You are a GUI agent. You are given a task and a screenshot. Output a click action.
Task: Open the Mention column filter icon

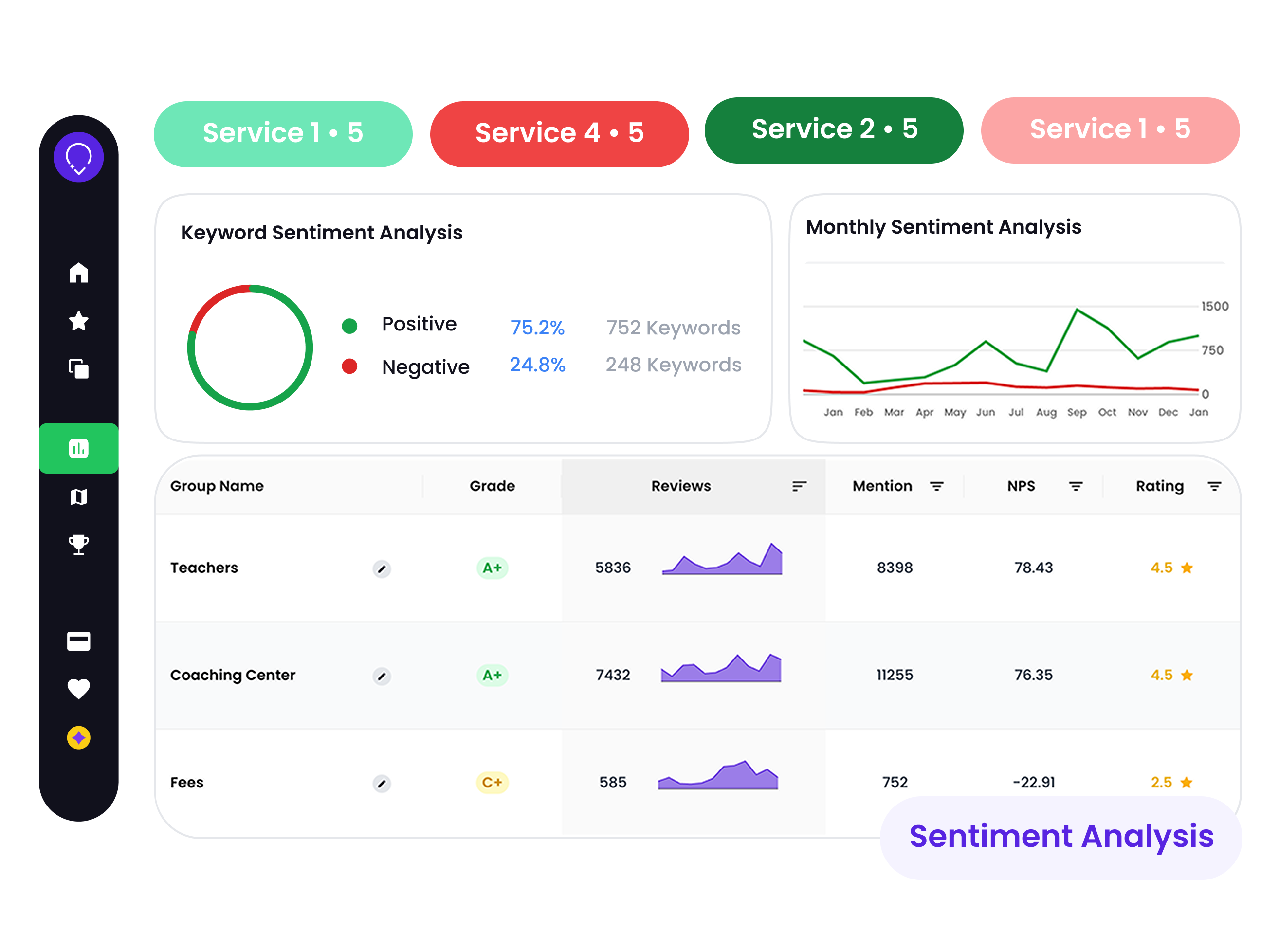point(937,486)
